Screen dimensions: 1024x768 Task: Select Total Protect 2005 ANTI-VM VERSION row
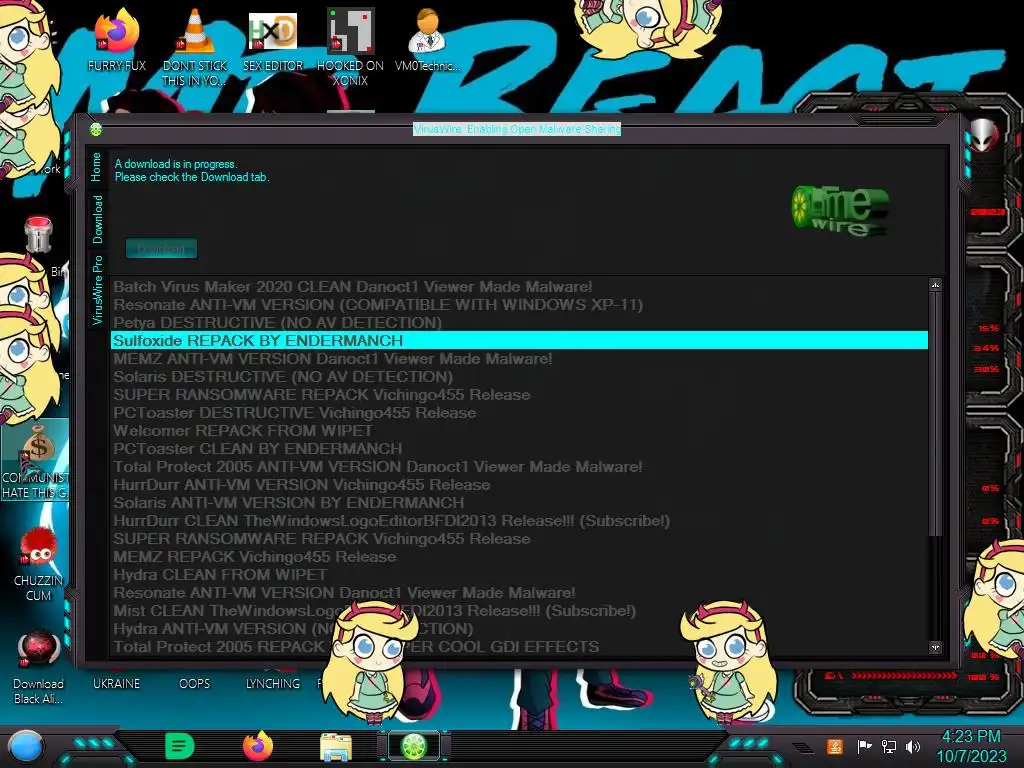(519, 467)
